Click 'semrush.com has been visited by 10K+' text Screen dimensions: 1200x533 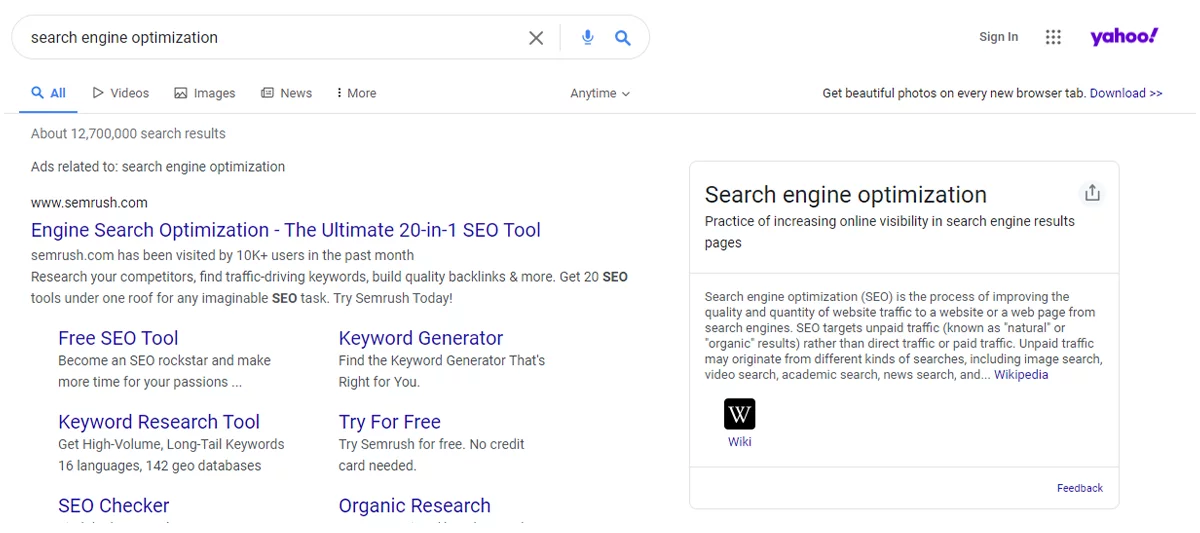click(222, 255)
